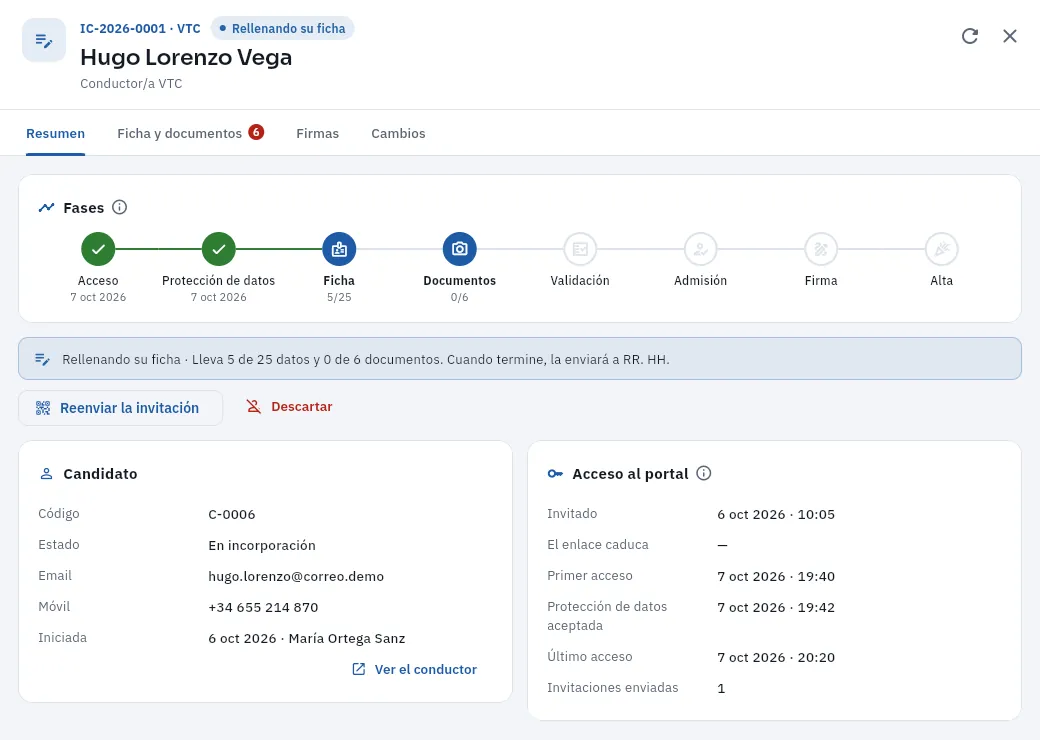Open the Cambios tab
This screenshot has height=740, width=1040.
(398, 133)
